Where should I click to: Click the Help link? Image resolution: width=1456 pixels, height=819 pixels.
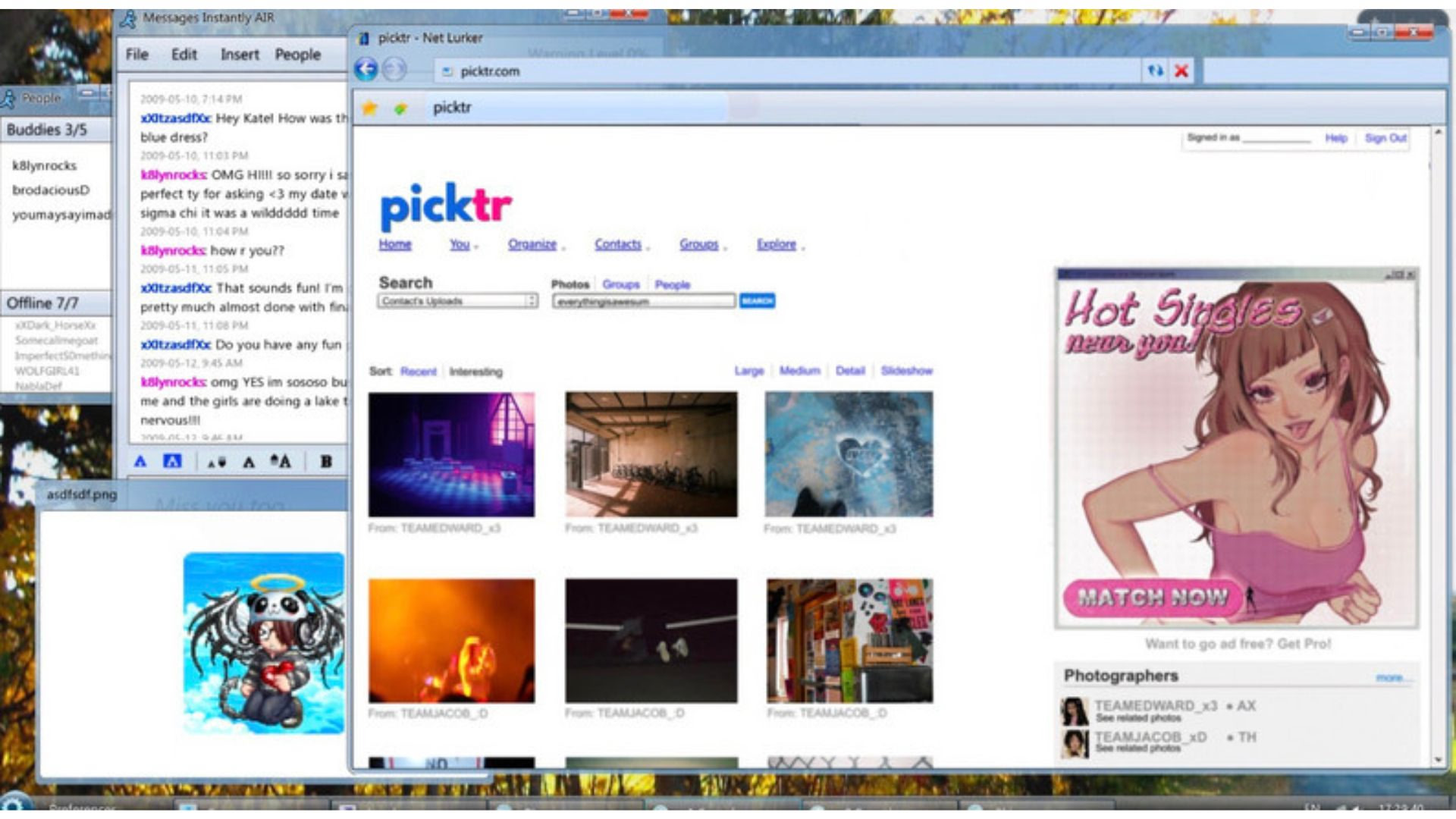pyautogui.click(x=1336, y=138)
